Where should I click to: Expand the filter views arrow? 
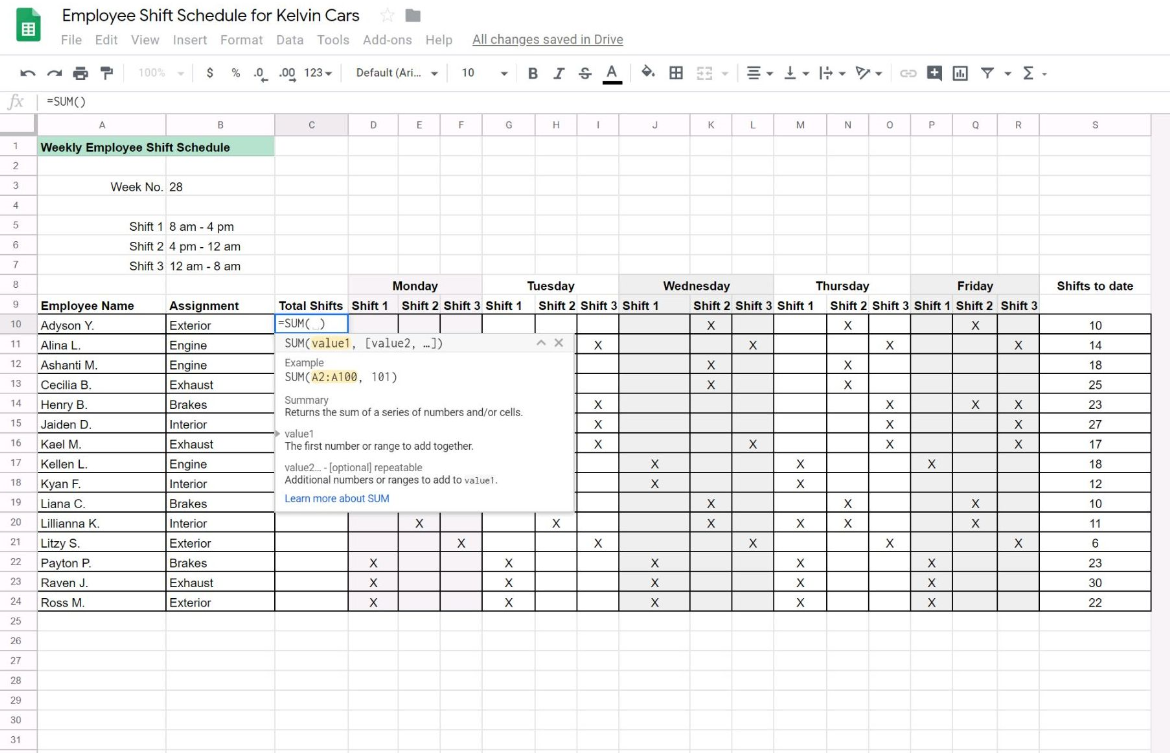point(1007,74)
